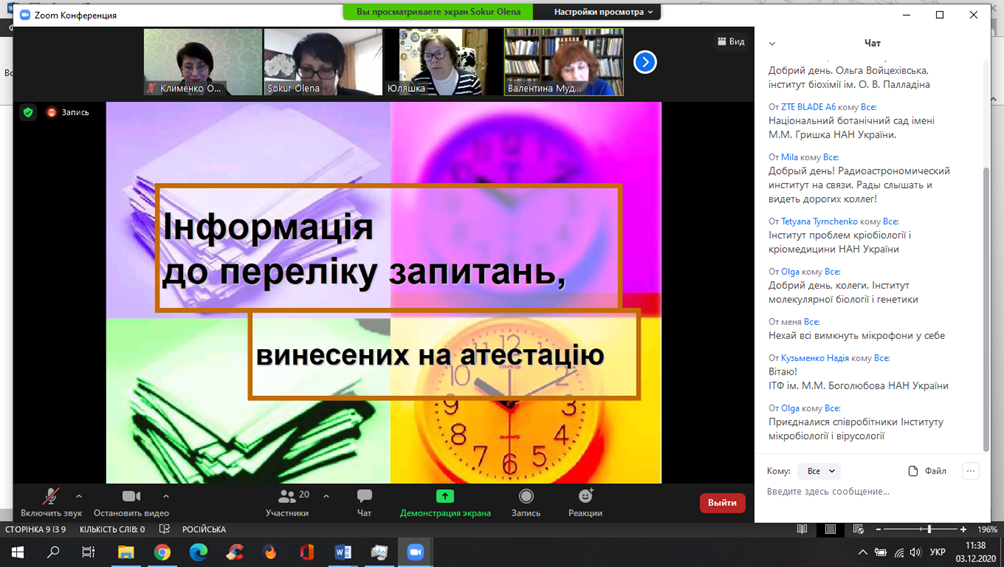The height and width of the screenshot is (567, 1004).
Task: Open recipient dropdown set to Все
Action: 820,471
